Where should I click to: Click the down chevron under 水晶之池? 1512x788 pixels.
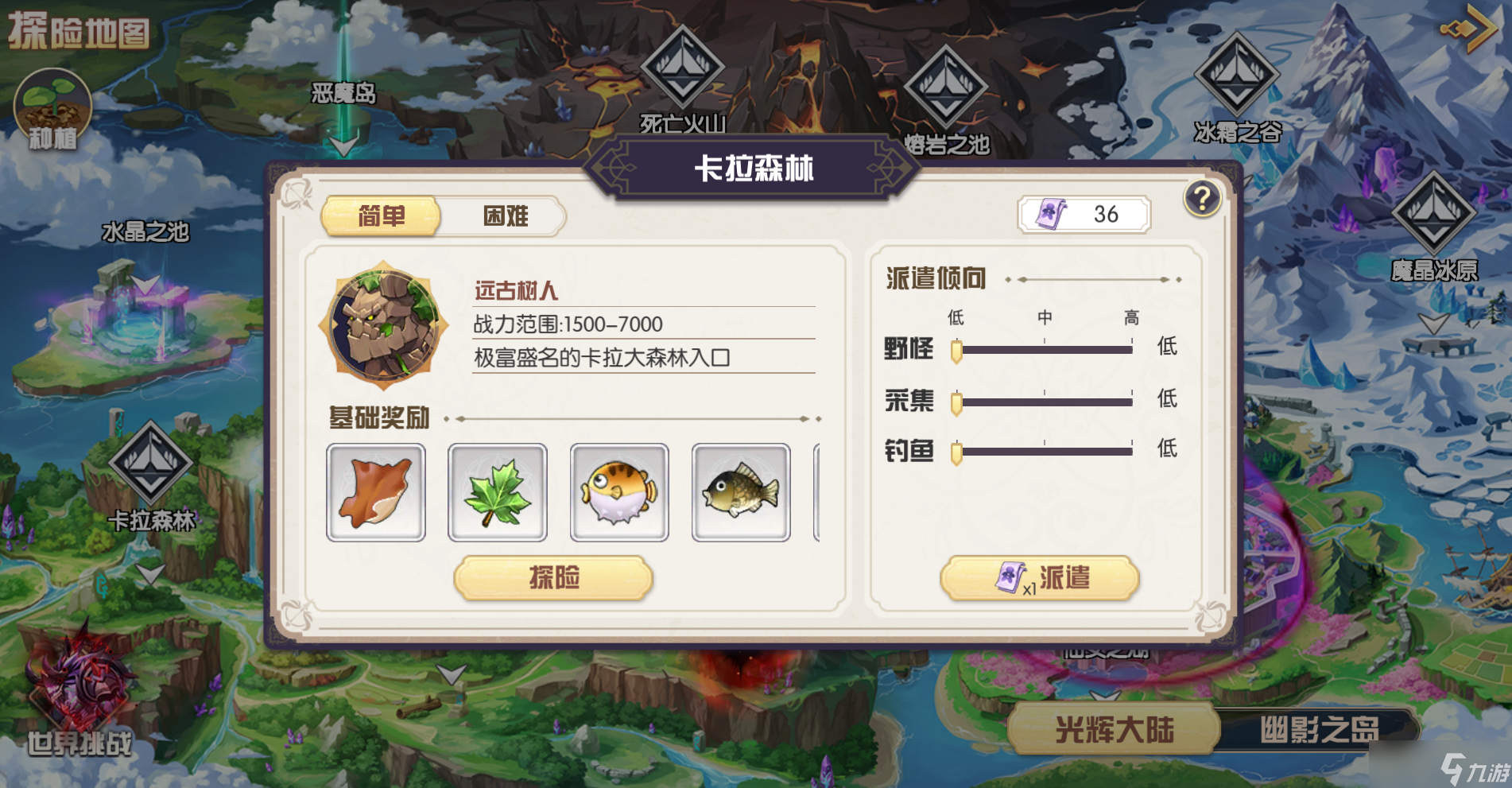[x=145, y=284]
